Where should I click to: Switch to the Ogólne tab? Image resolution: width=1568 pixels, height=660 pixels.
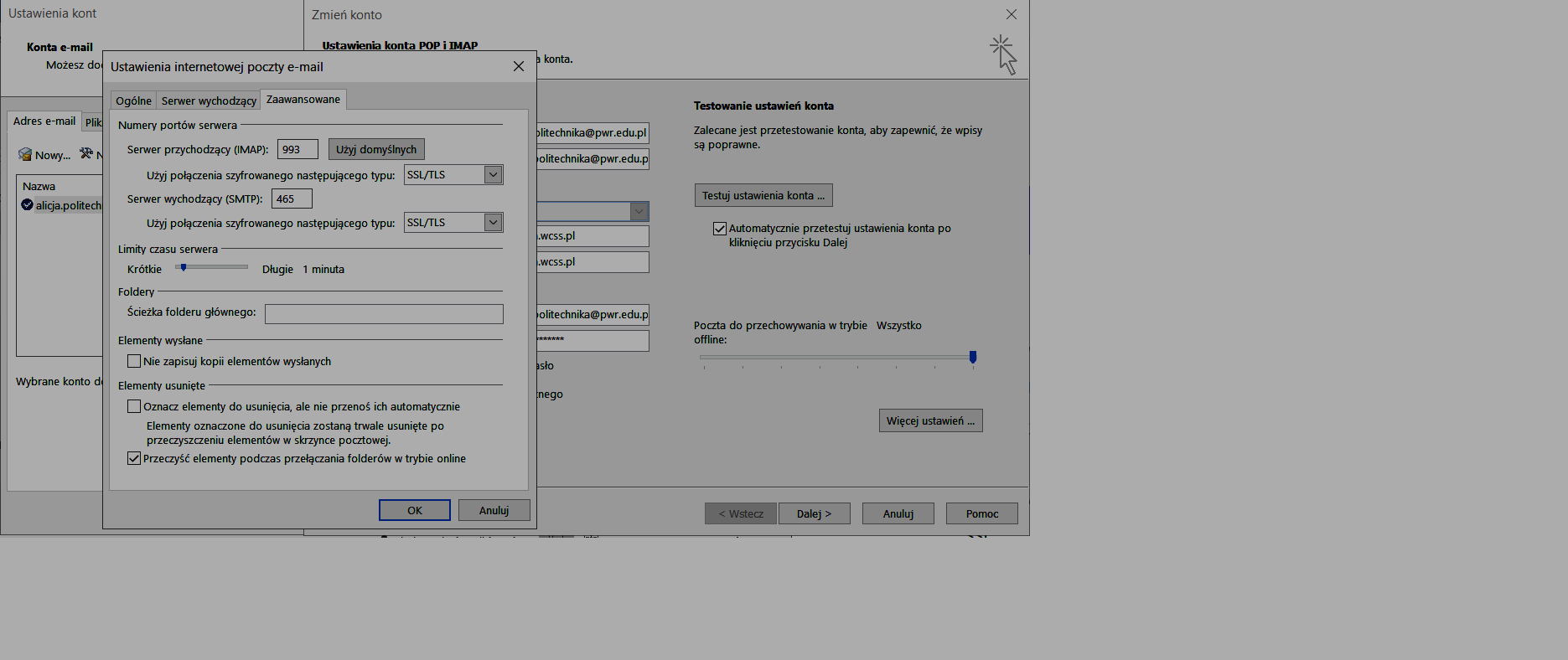coord(133,101)
